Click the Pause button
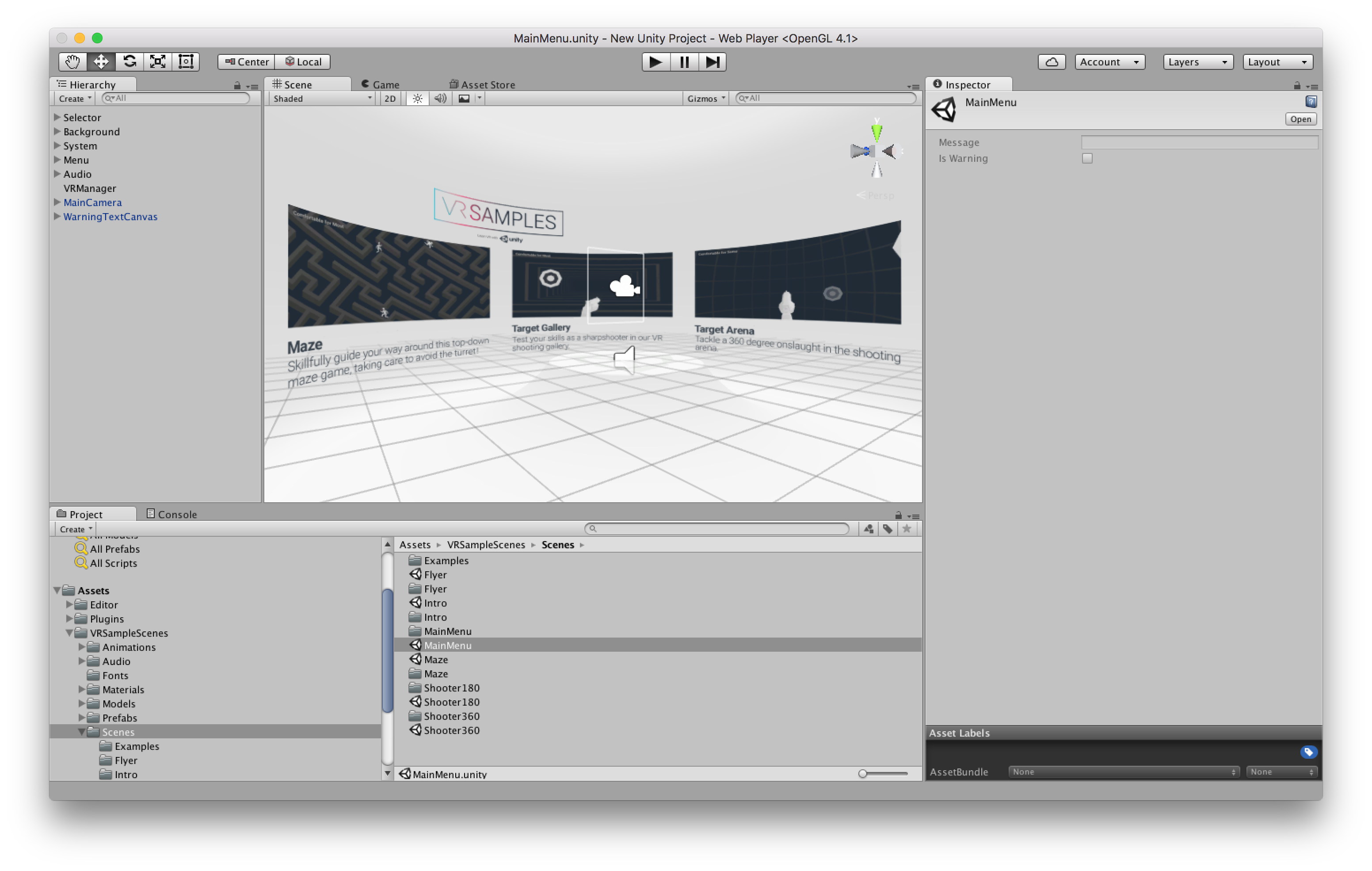The width and height of the screenshot is (1372, 871). (684, 61)
